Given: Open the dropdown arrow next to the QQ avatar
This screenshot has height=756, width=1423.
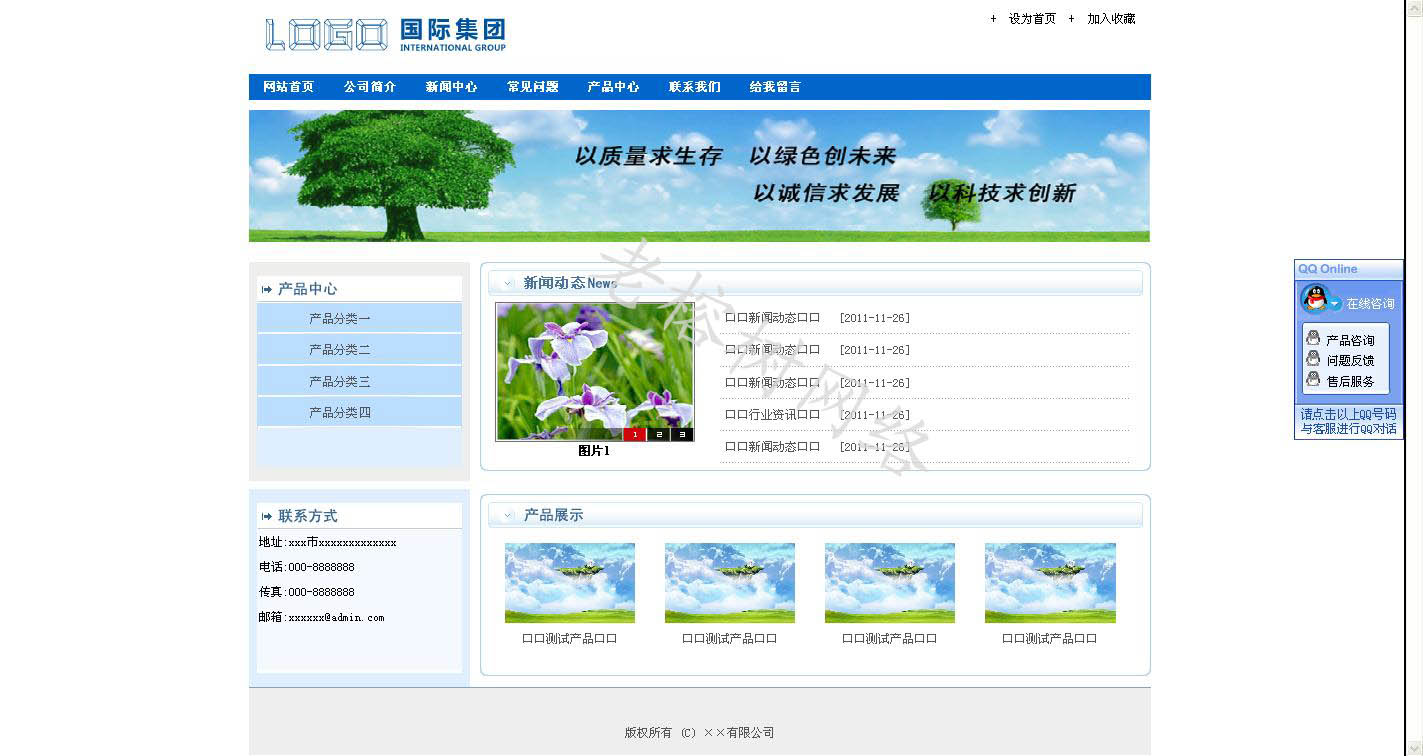Looking at the screenshot, I should 1335,304.
